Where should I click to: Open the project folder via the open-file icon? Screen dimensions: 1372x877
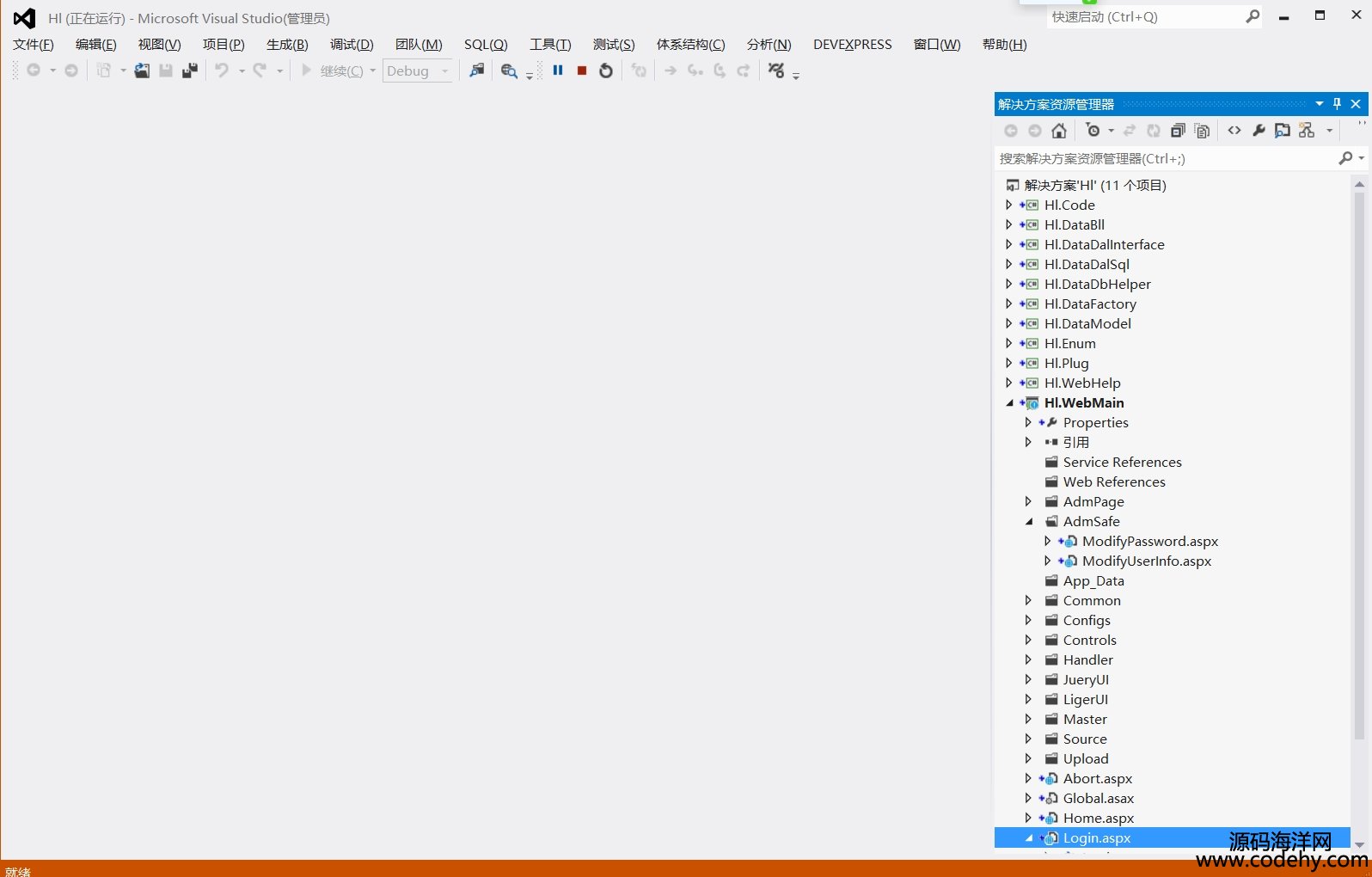coord(142,71)
